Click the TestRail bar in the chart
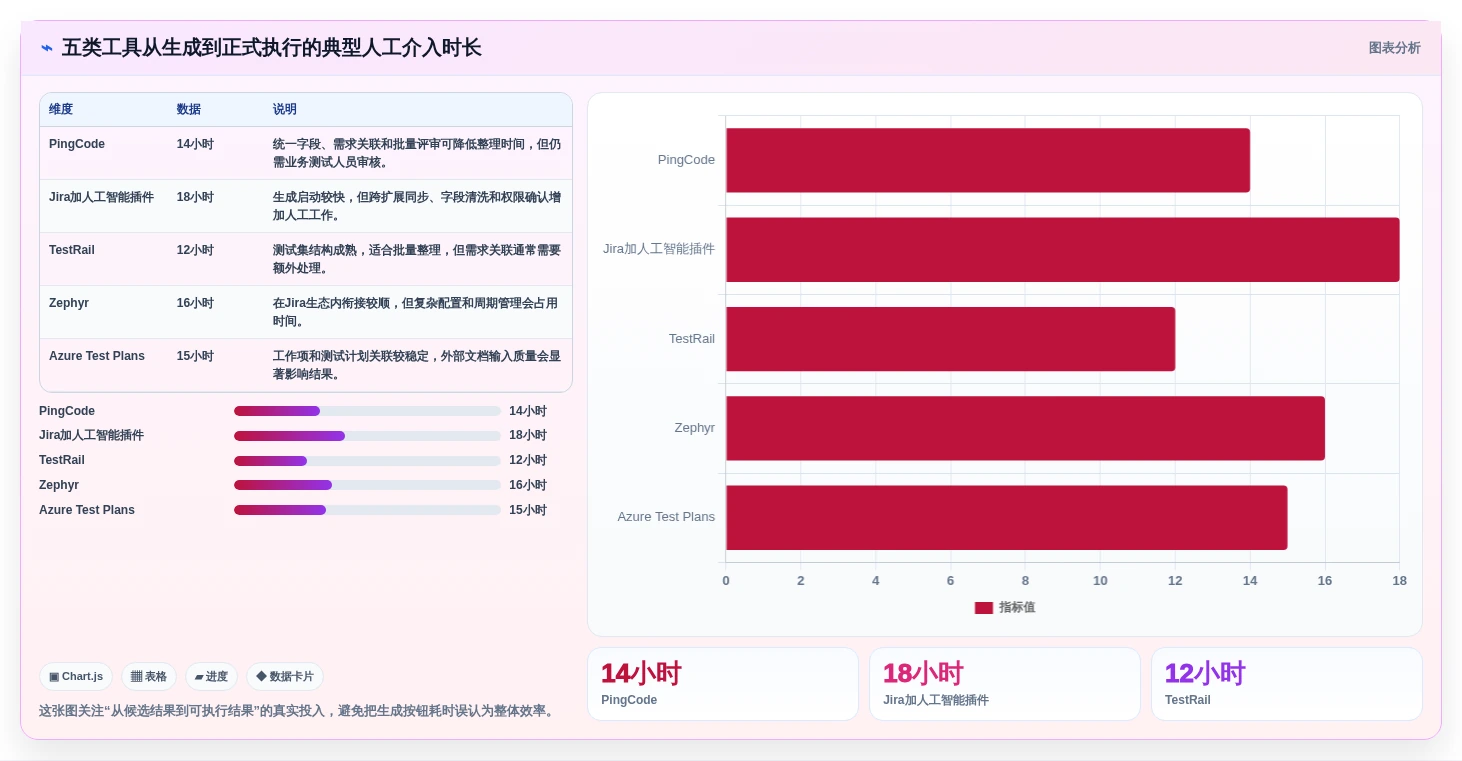Image resolution: width=1462 pixels, height=761 pixels. [950, 339]
